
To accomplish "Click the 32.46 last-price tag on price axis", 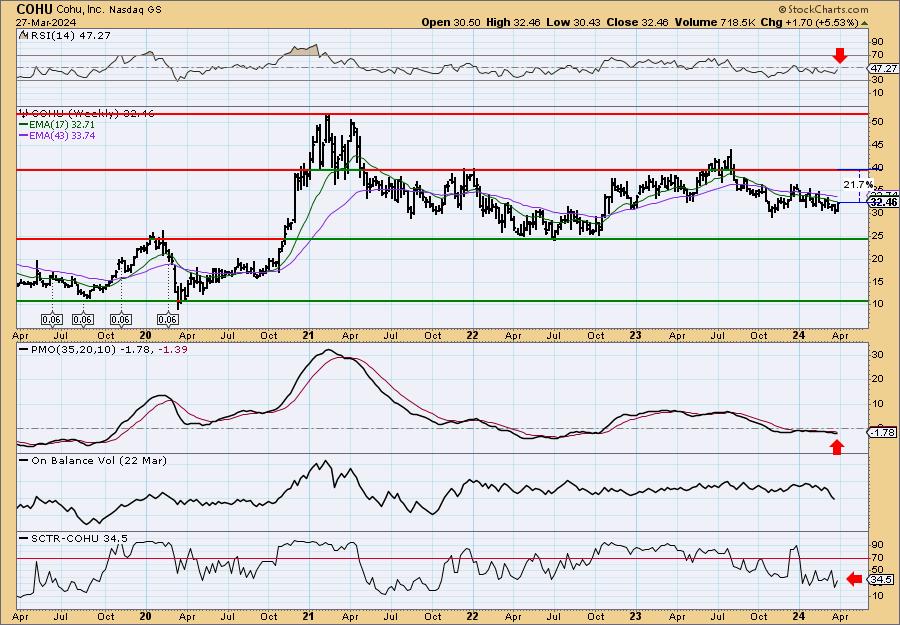I will pyautogui.click(x=883, y=202).
